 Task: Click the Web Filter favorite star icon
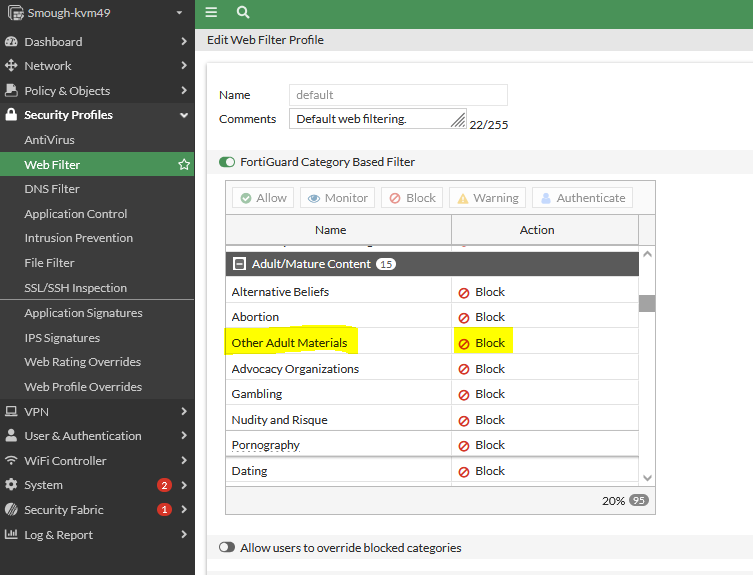point(184,164)
